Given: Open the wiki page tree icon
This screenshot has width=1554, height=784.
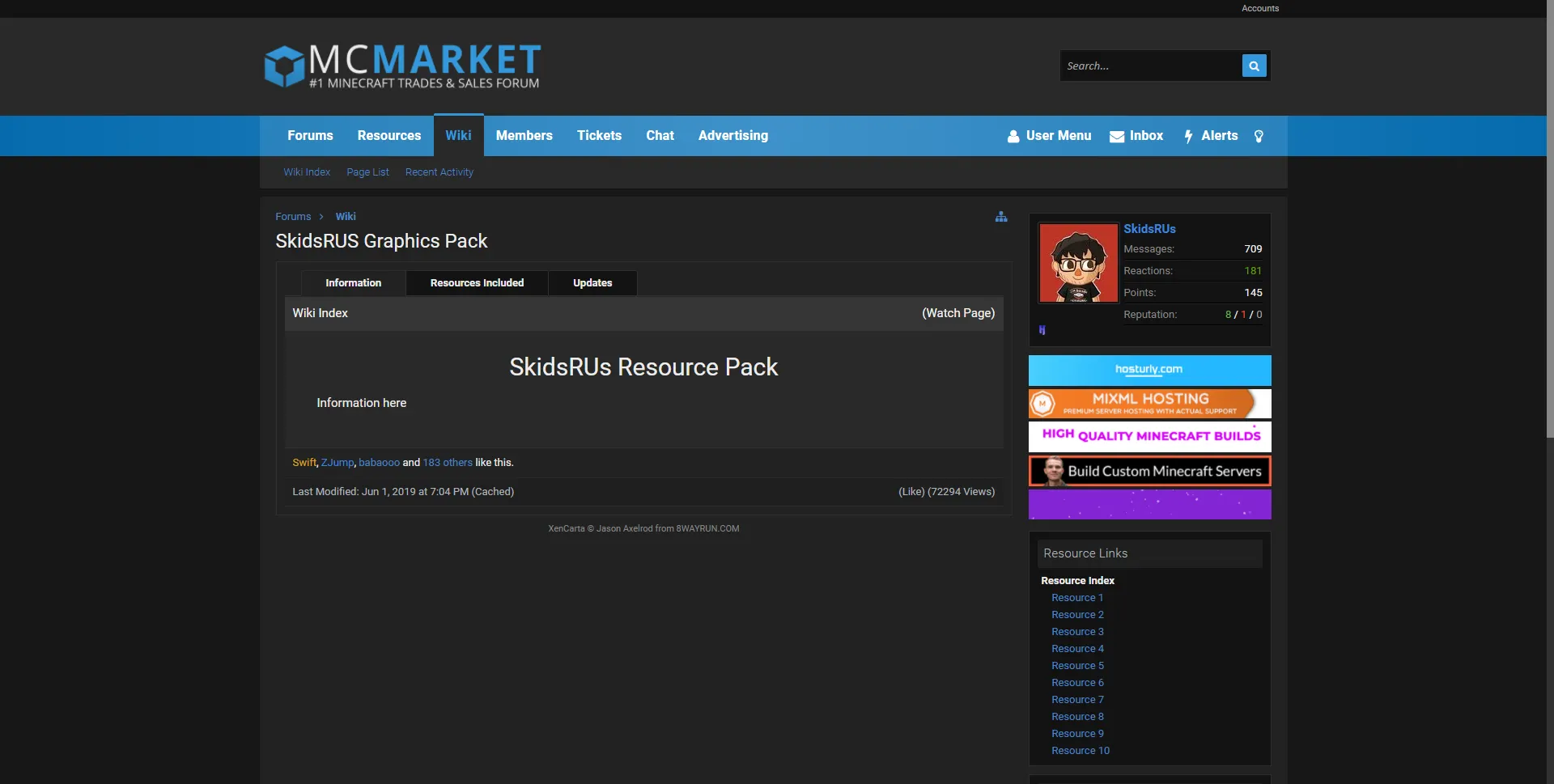Looking at the screenshot, I should coord(1001,217).
